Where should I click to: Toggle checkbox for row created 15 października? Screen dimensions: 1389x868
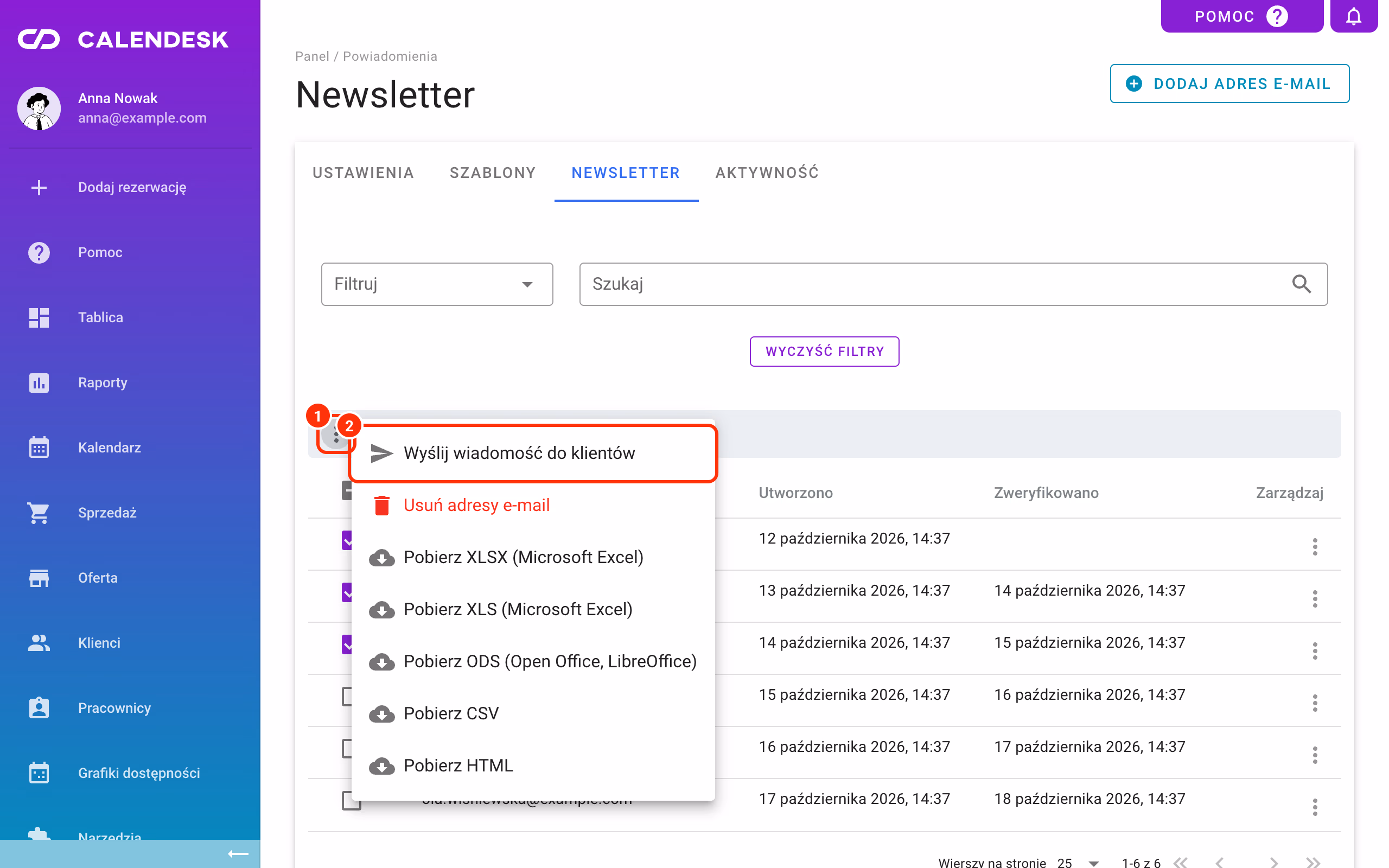click(346, 696)
